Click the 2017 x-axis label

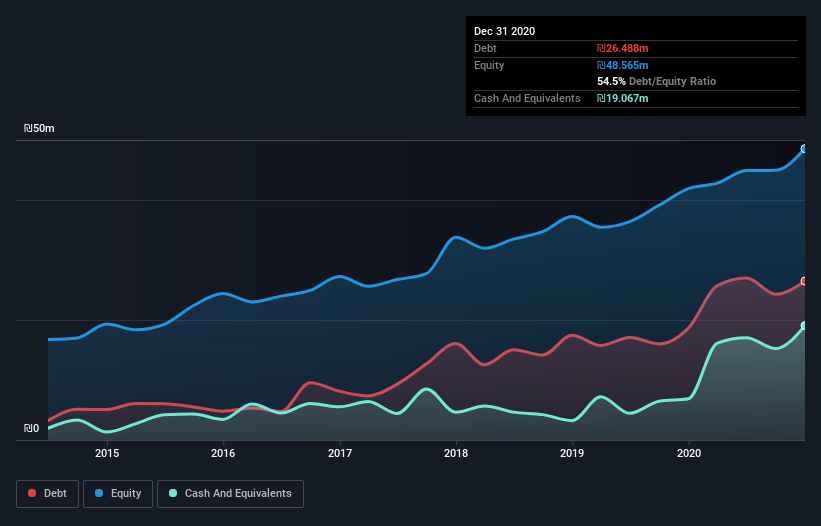coord(340,453)
